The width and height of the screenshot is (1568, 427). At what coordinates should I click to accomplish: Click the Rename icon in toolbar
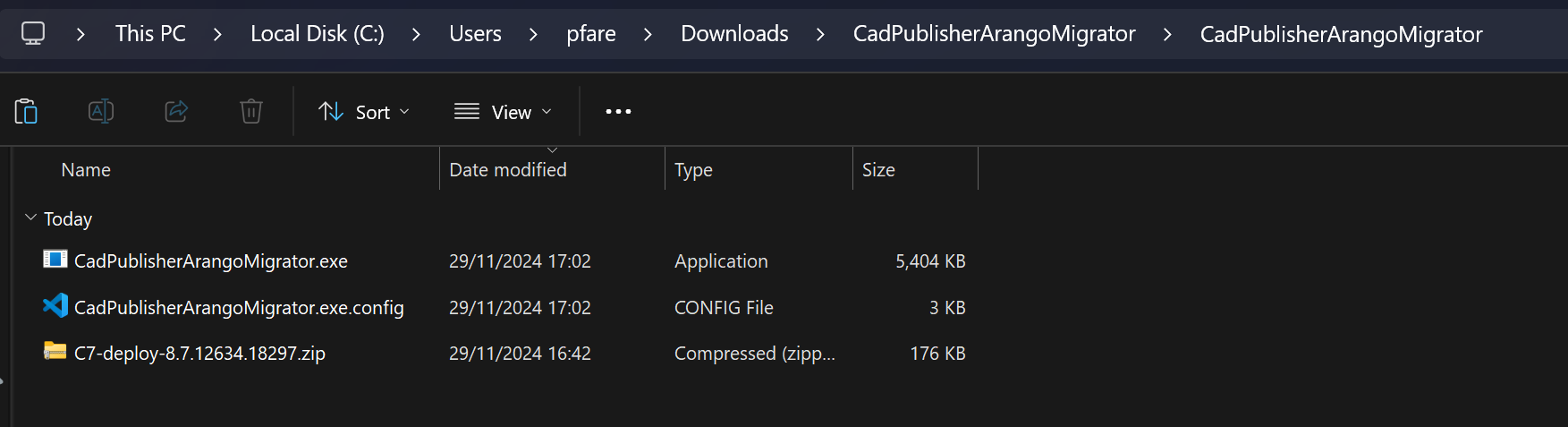101,112
